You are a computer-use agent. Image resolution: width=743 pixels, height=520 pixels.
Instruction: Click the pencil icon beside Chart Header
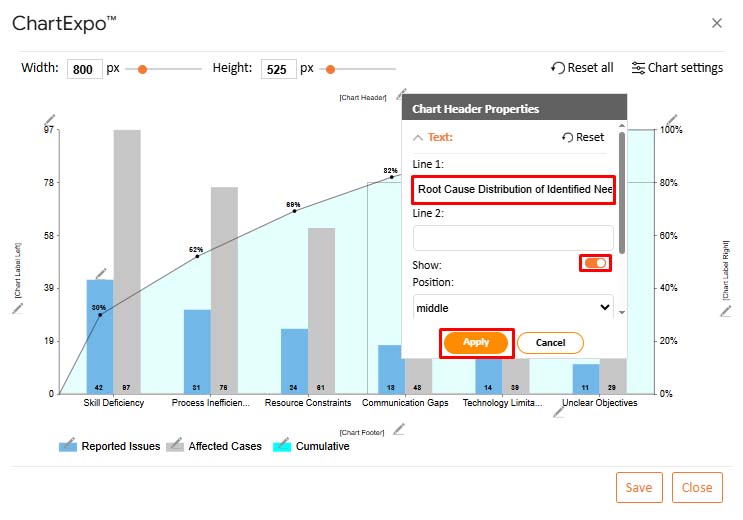click(x=400, y=95)
